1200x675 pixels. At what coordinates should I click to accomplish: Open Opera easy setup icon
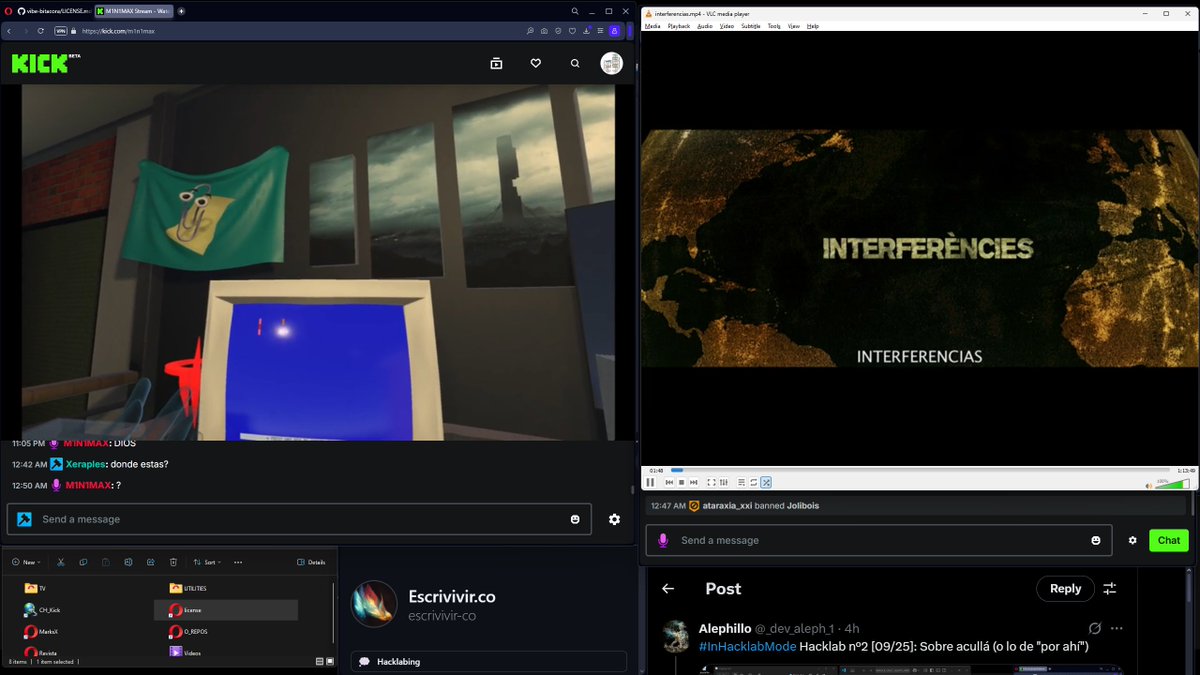coord(601,31)
